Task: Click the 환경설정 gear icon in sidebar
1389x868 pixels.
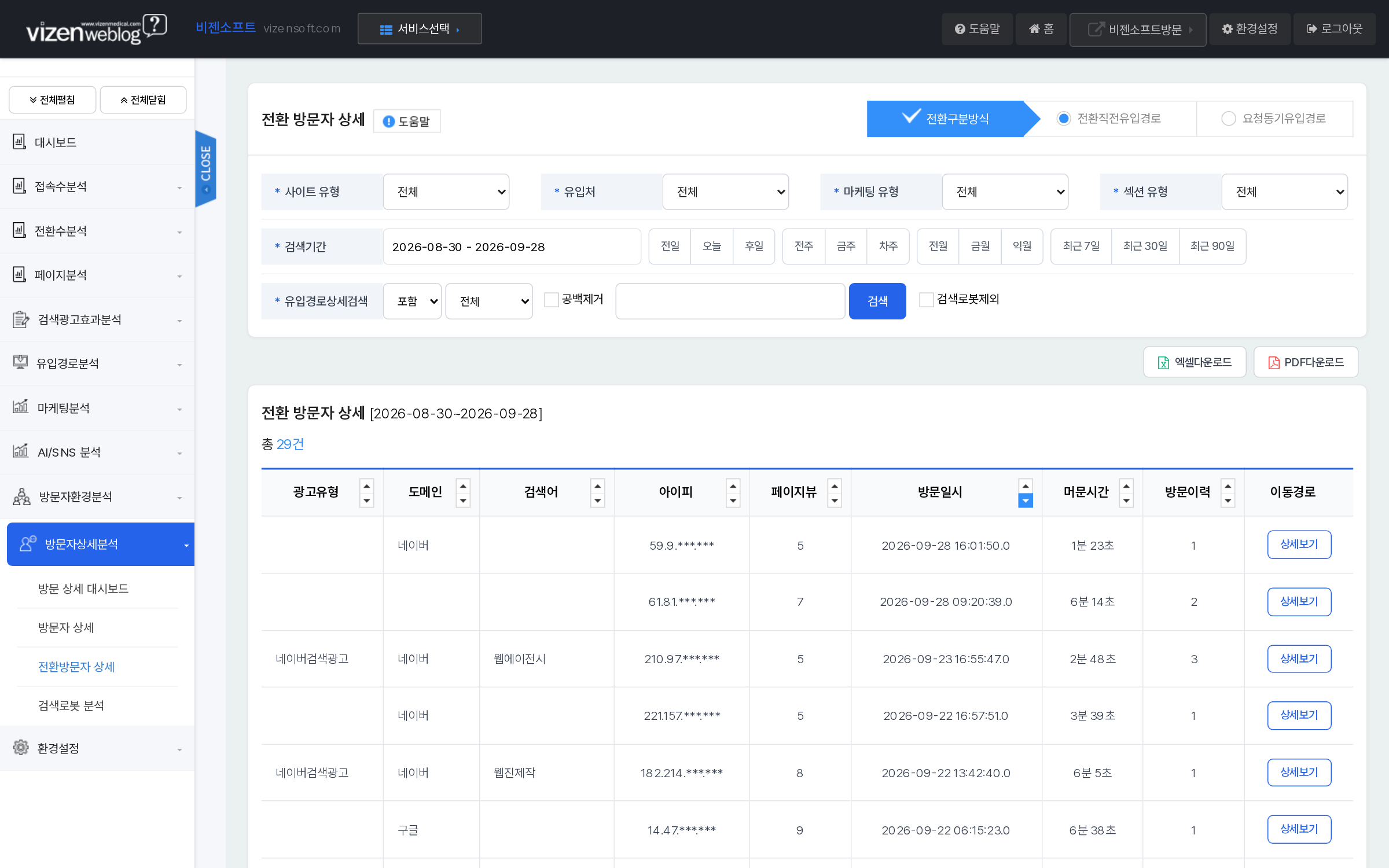Action: coord(21,748)
